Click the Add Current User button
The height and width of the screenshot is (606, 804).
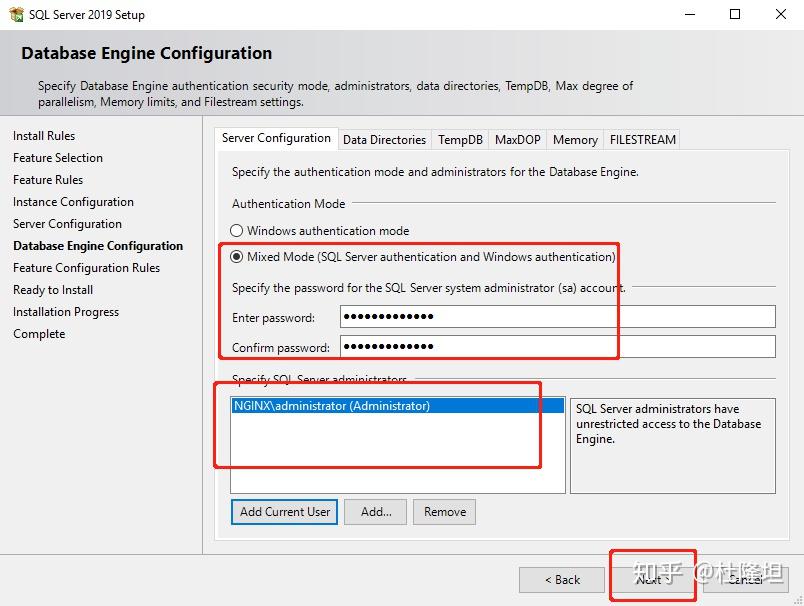pos(283,511)
